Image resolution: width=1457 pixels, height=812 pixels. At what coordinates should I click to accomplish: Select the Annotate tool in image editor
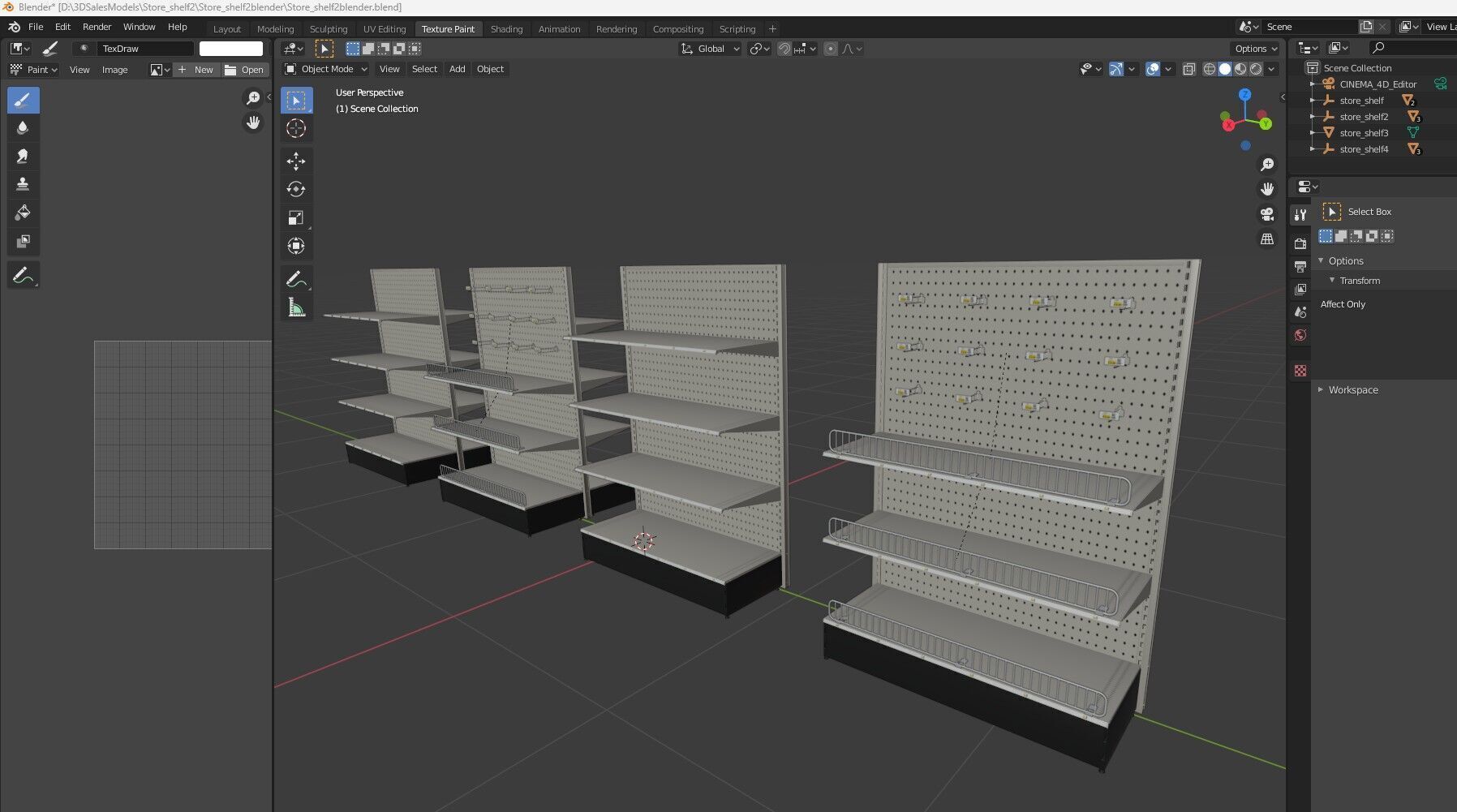coord(23,276)
